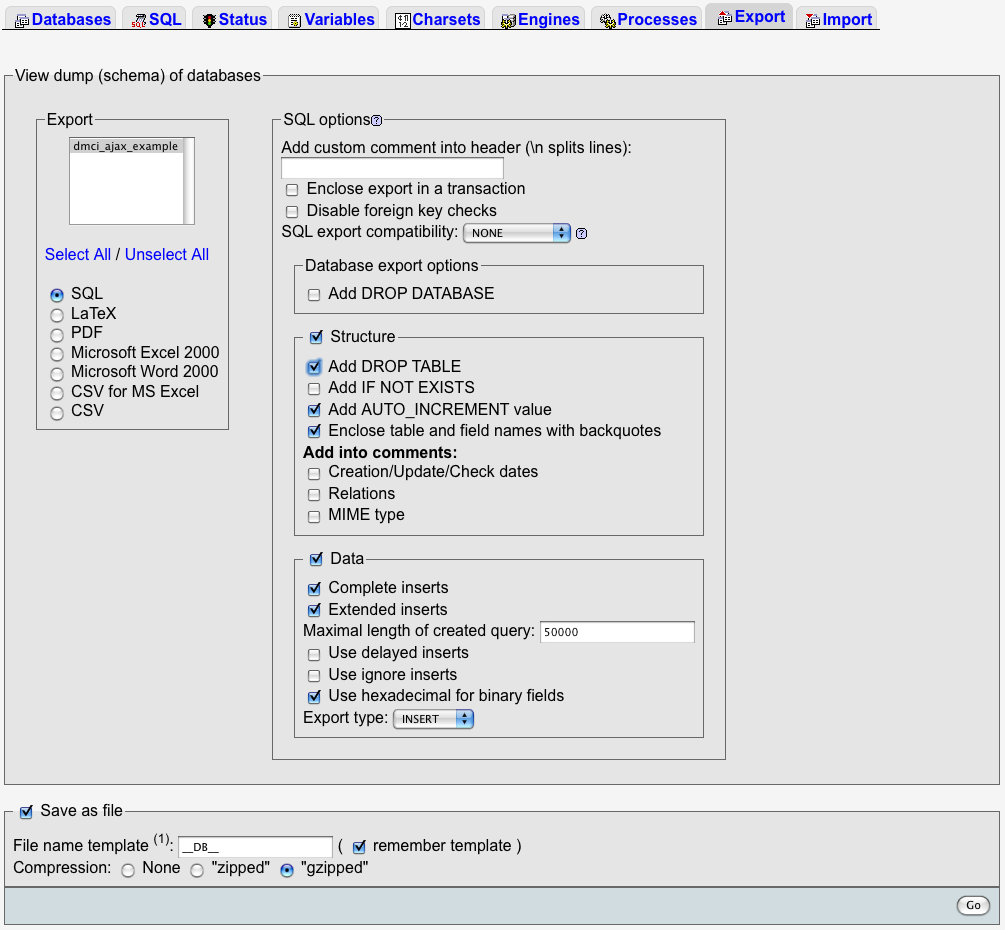This screenshot has width=1005, height=930.
Task: Click the SQL tab icon
Action: coord(139,20)
